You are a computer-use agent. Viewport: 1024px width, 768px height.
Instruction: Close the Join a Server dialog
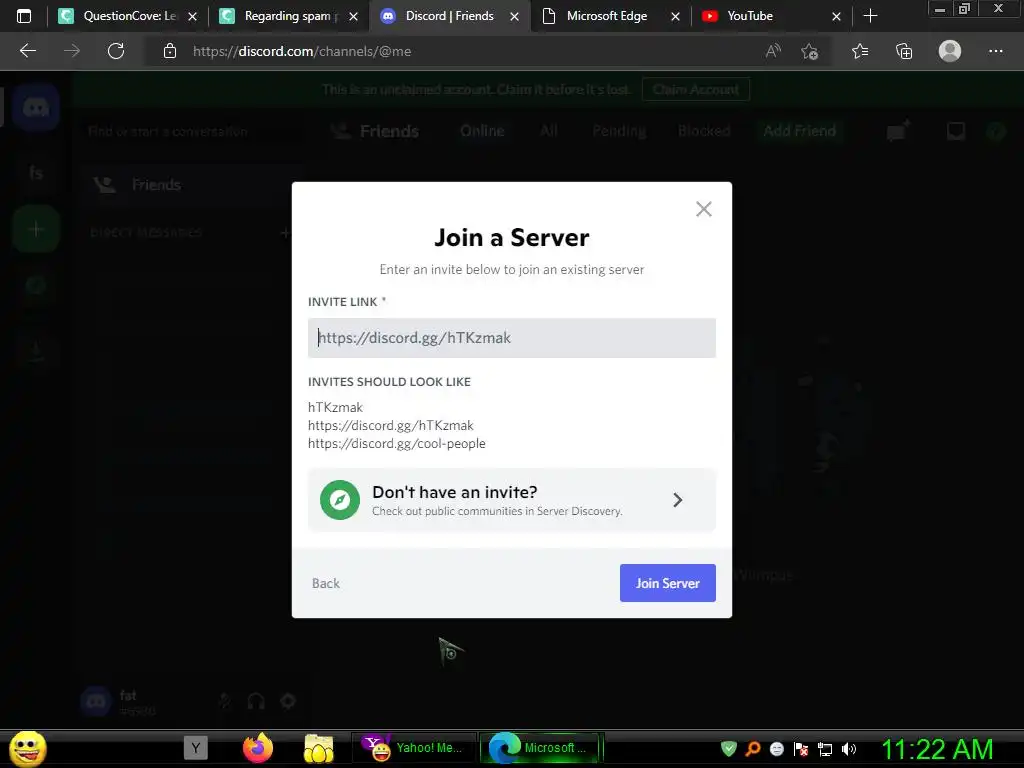pos(703,209)
